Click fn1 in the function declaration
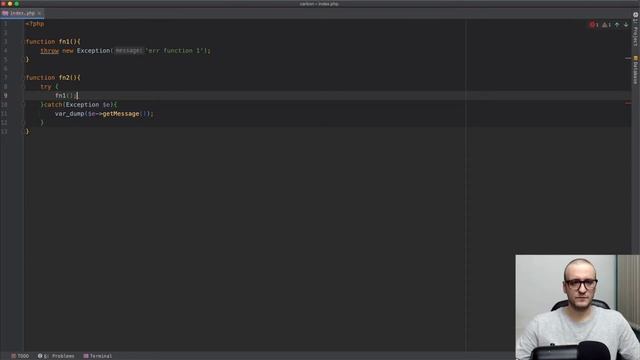This screenshot has width=640, height=360. [x=64, y=42]
